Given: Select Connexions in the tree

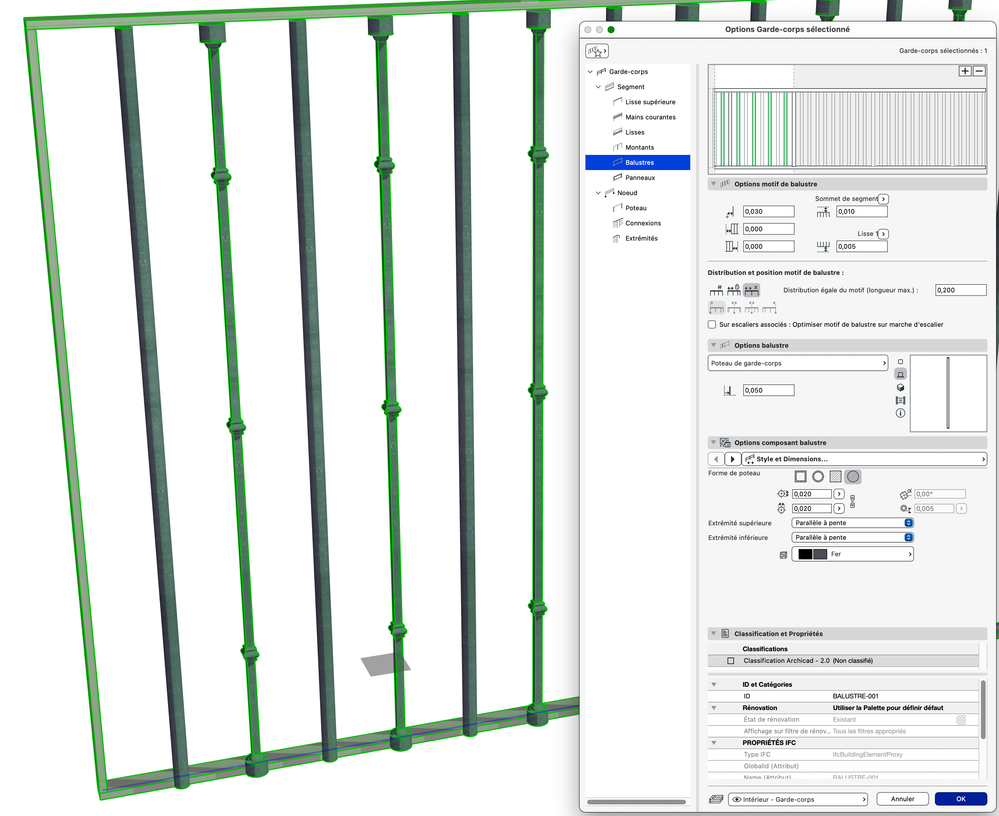Looking at the screenshot, I should pyautogui.click(x=643, y=224).
